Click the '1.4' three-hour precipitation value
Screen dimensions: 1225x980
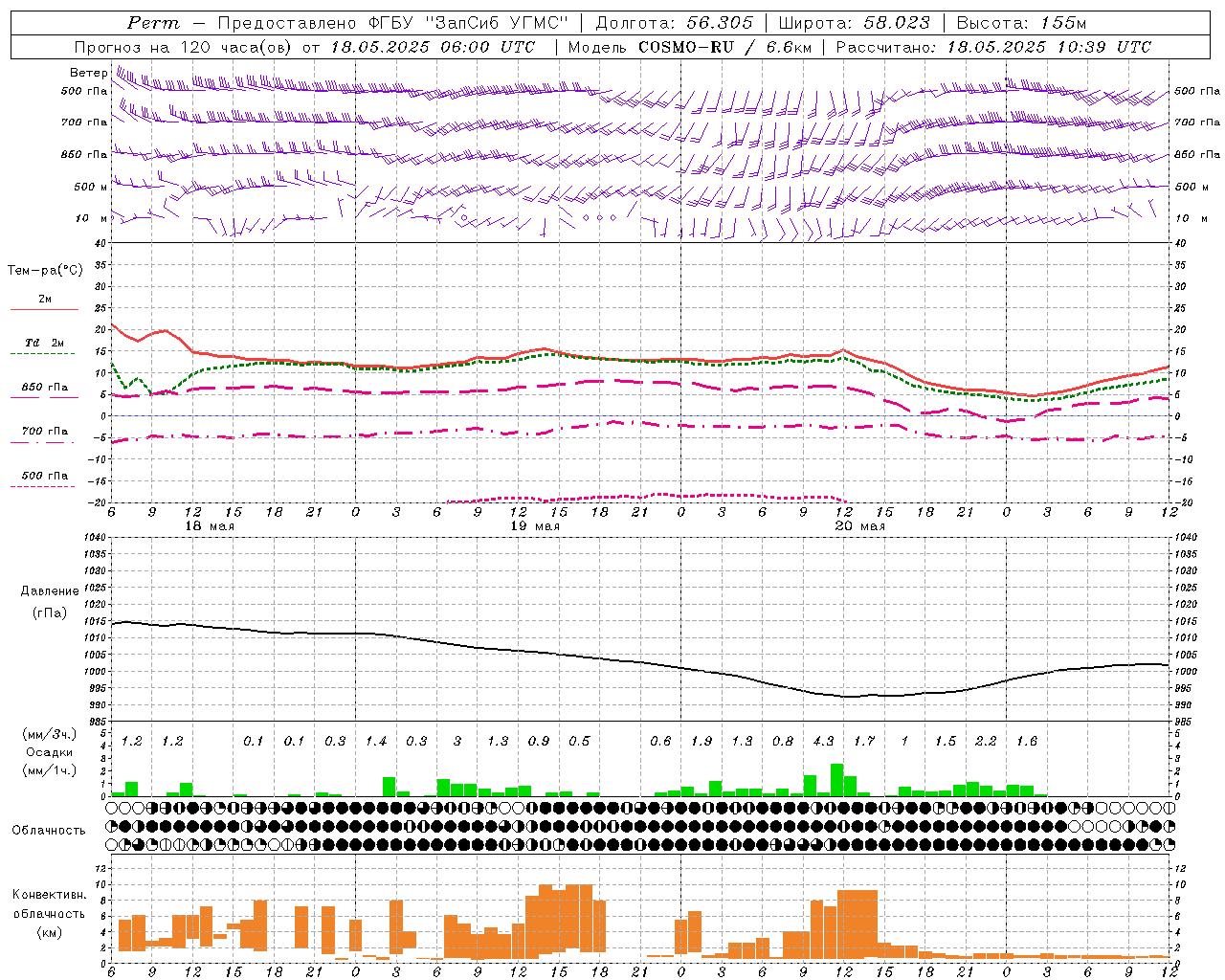[376, 742]
